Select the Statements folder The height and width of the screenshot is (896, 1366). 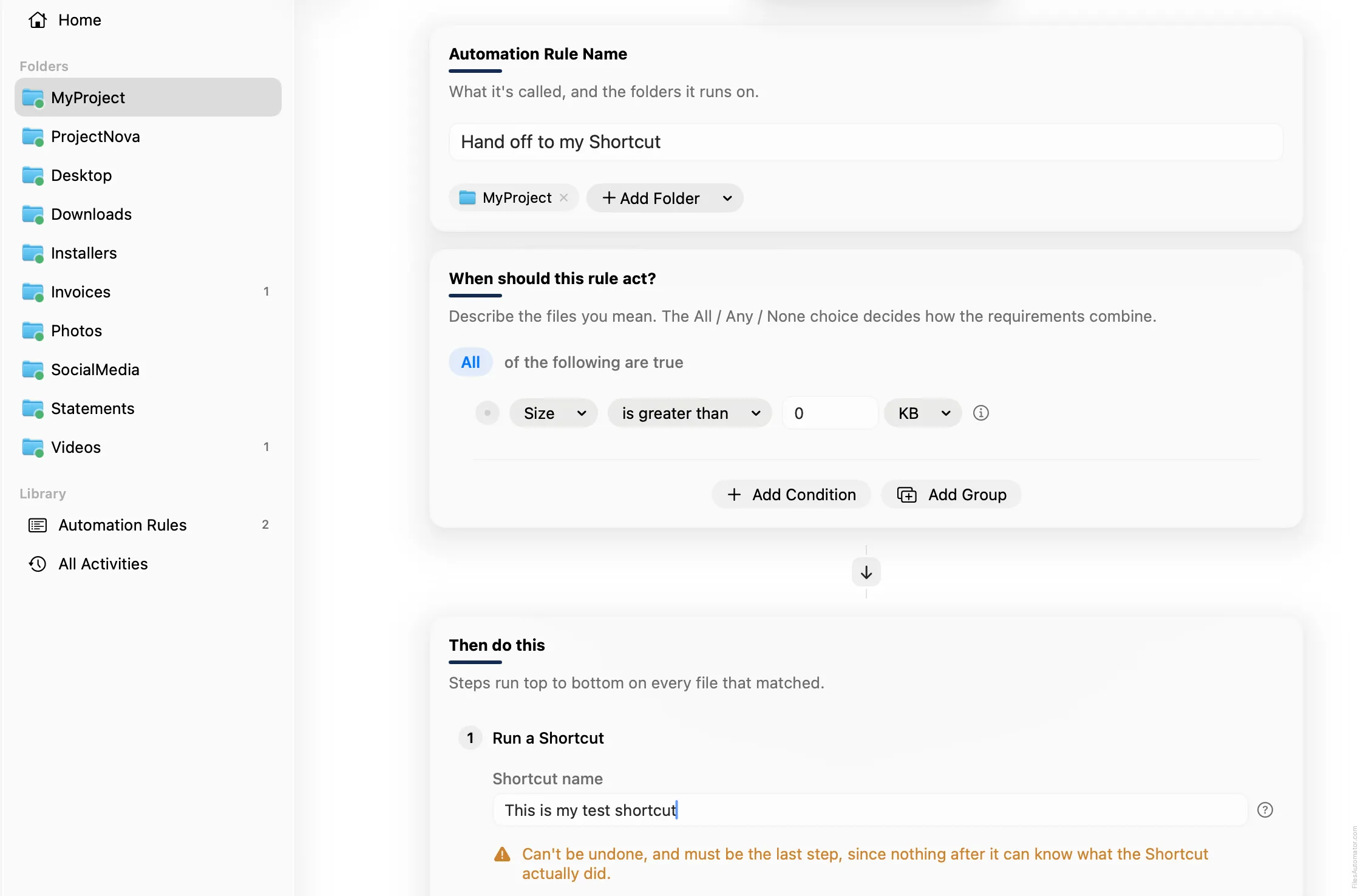(148, 408)
